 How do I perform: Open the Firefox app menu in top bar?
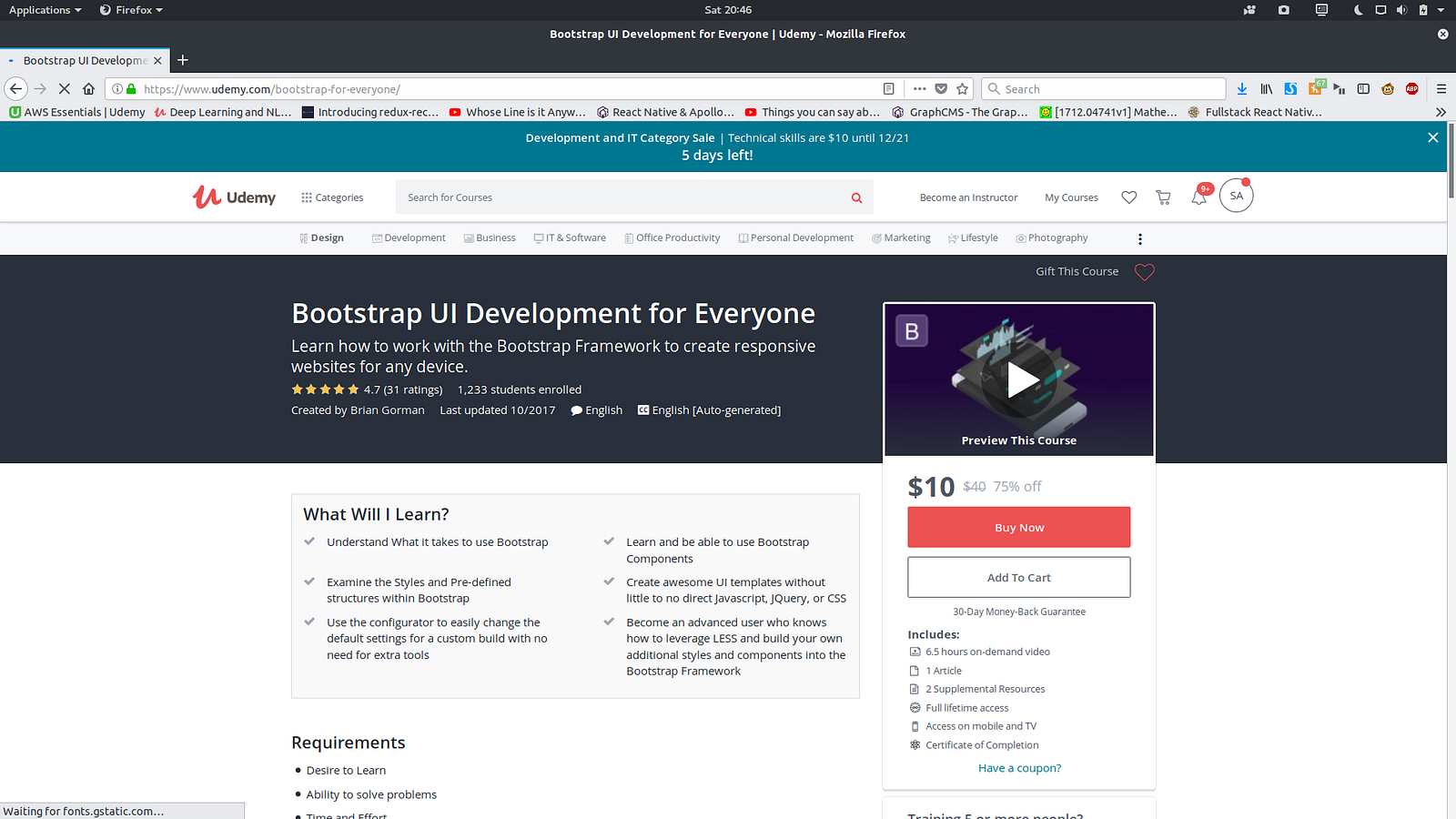pyautogui.click(x=131, y=10)
